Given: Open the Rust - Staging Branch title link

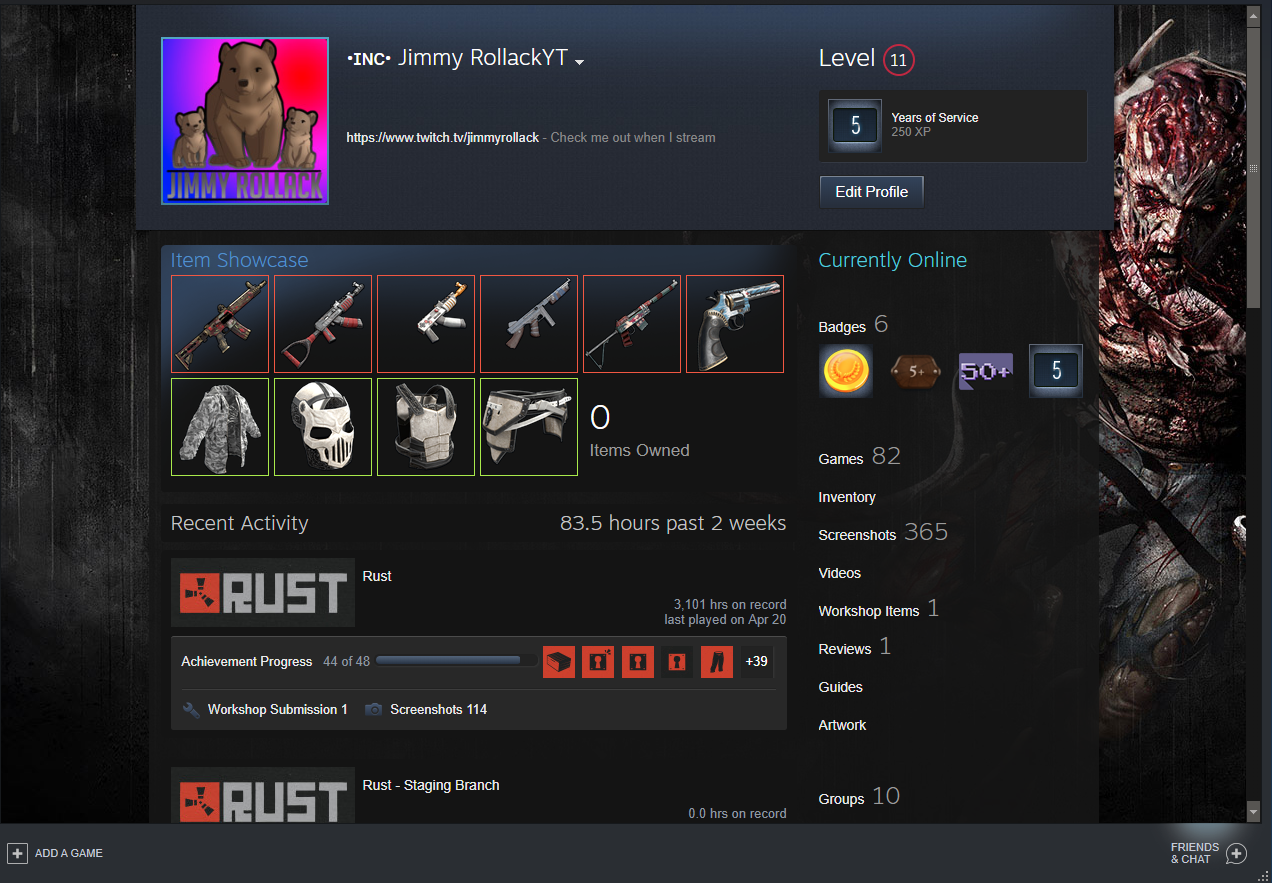Looking at the screenshot, I should (x=431, y=785).
